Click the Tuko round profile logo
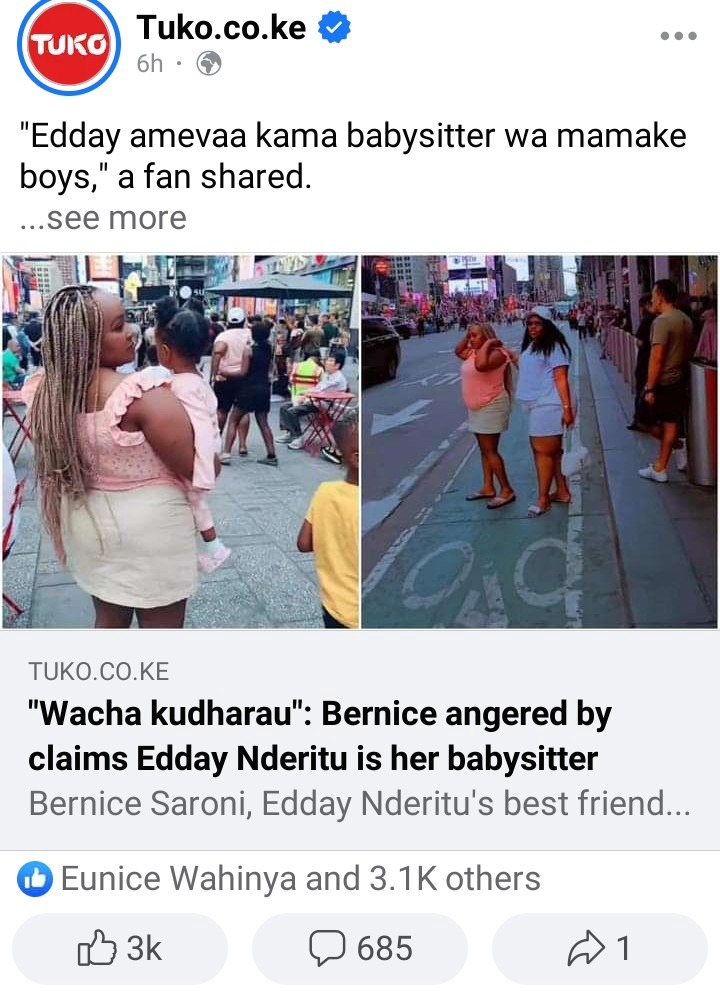 (x=68, y=46)
